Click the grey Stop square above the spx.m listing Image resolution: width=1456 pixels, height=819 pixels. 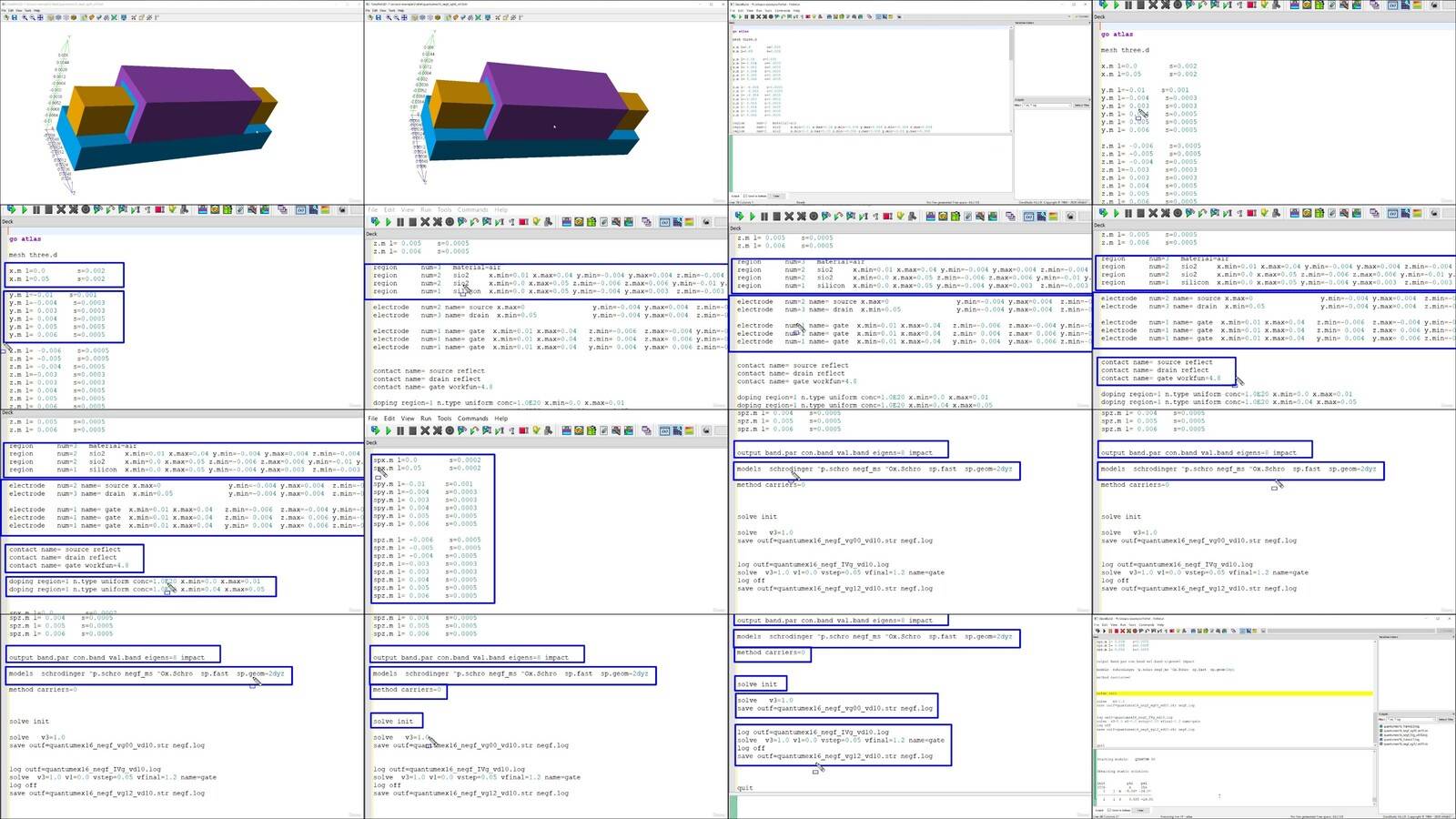(412, 430)
